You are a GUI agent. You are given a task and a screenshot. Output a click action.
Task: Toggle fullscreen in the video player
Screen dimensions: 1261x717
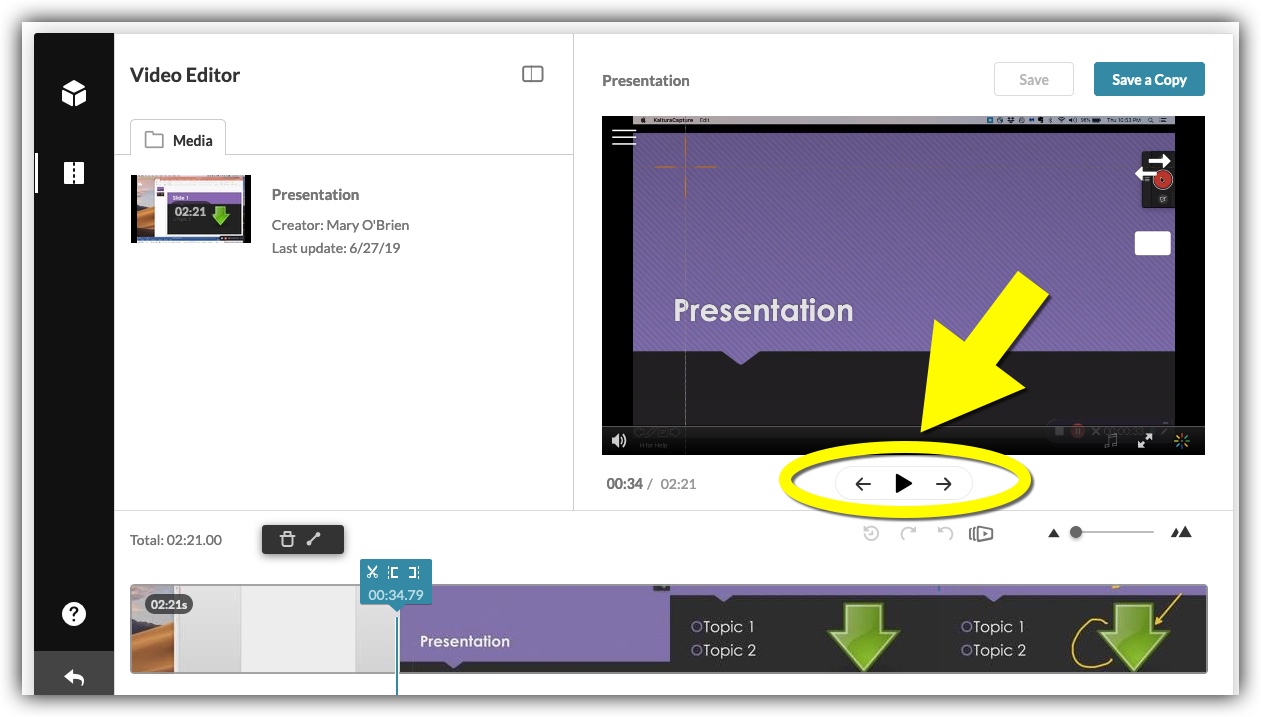[1145, 440]
